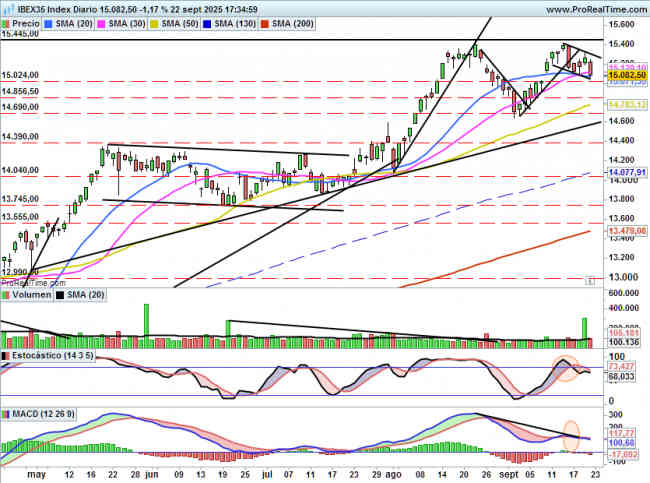The width and height of the screenshot is (650, 483).
Task: Click the 117,27 MACD value tag
Action: pyautogui.click(x=622, y=434)
